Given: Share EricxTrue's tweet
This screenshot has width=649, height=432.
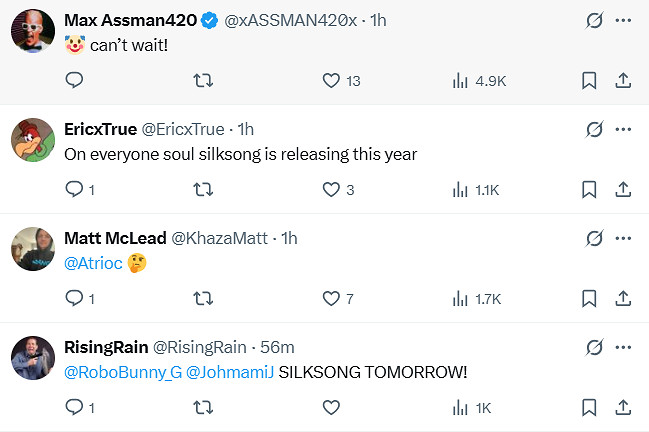Looking at the screenshot, I should (x=622, y=189).
